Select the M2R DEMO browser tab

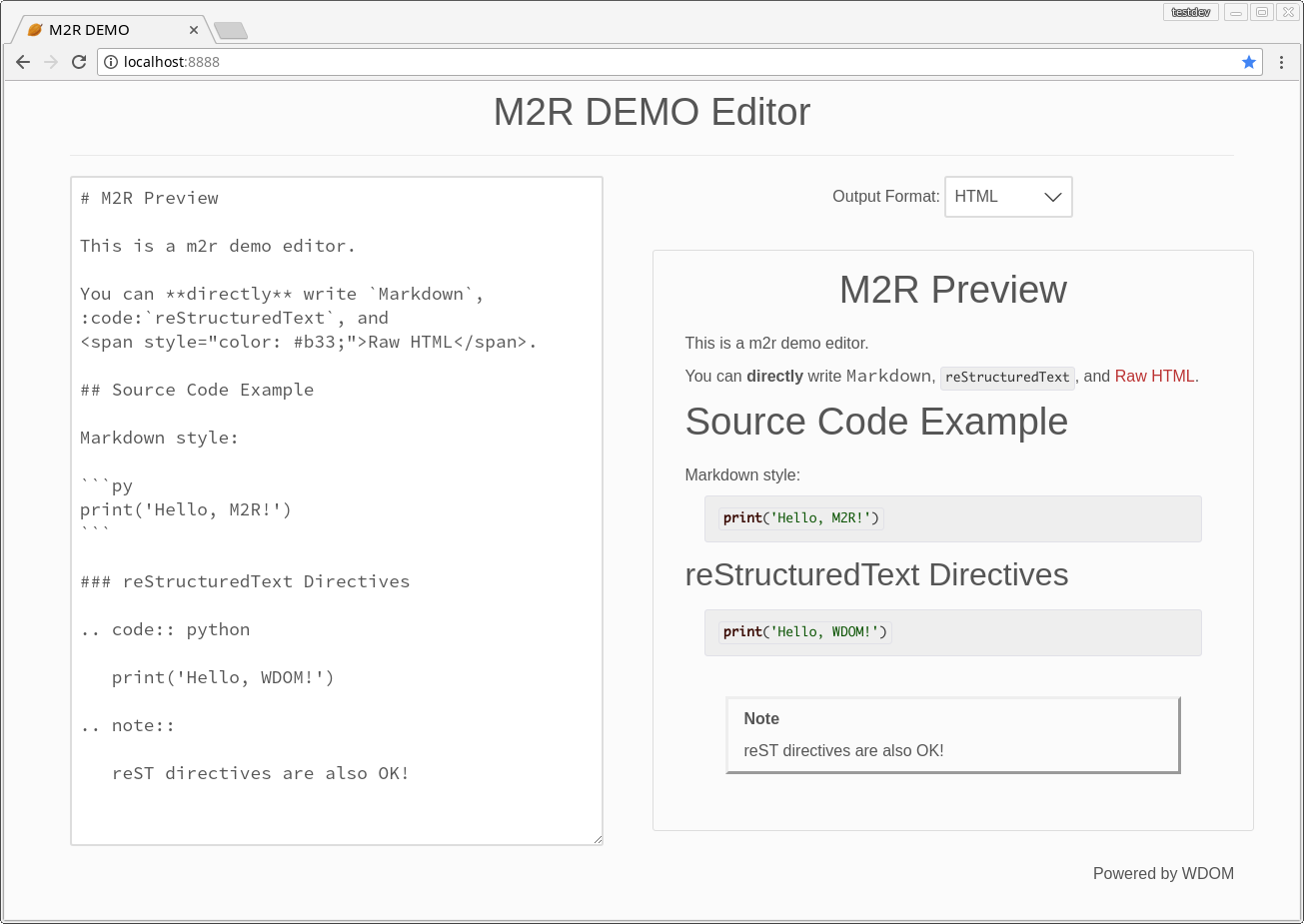coord(112,30)
